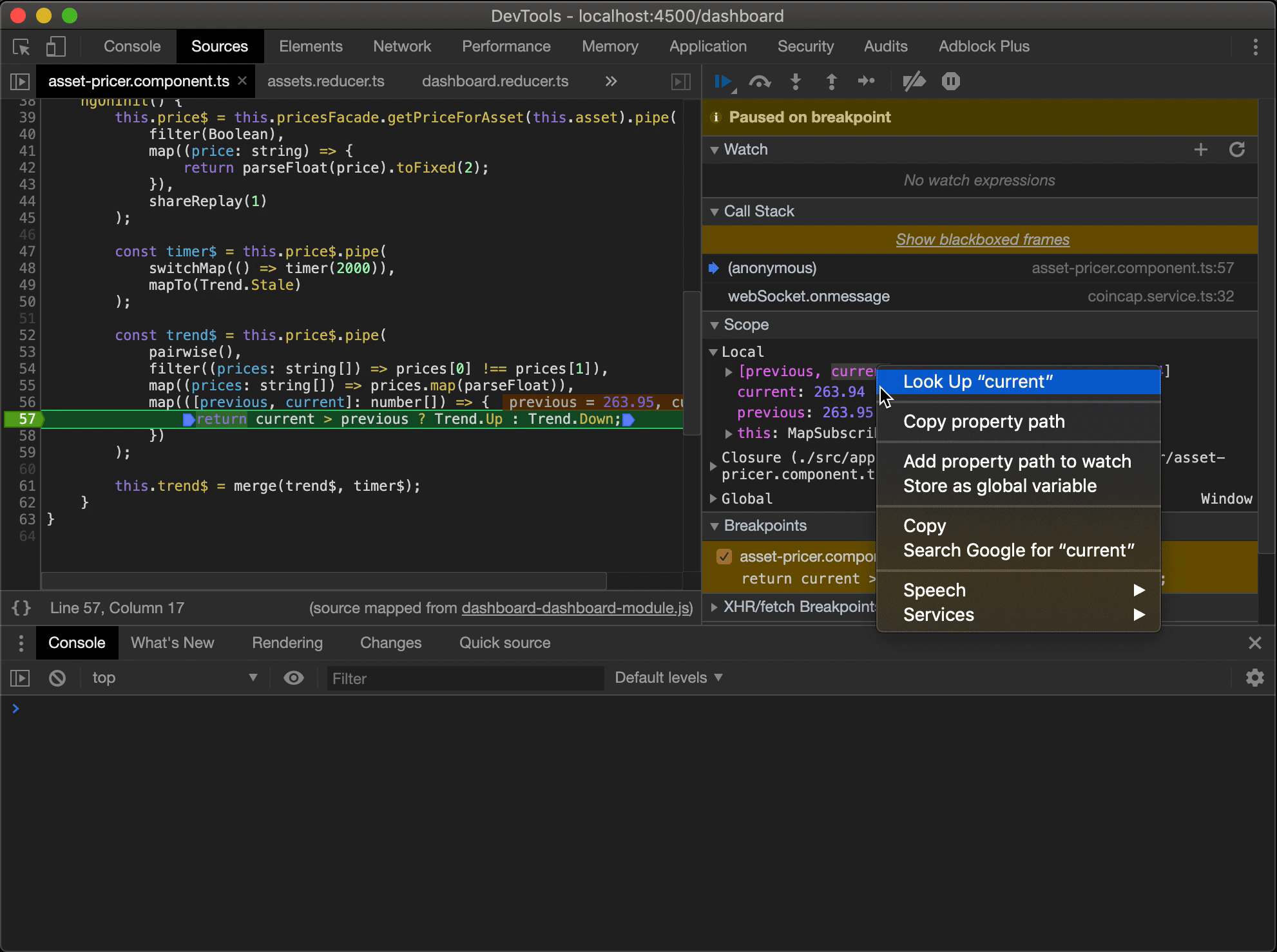This screenshot has width=1277, height=952.
Task: Uncheck the asset-pricer.component breakpoint
Action: [724, 557]
